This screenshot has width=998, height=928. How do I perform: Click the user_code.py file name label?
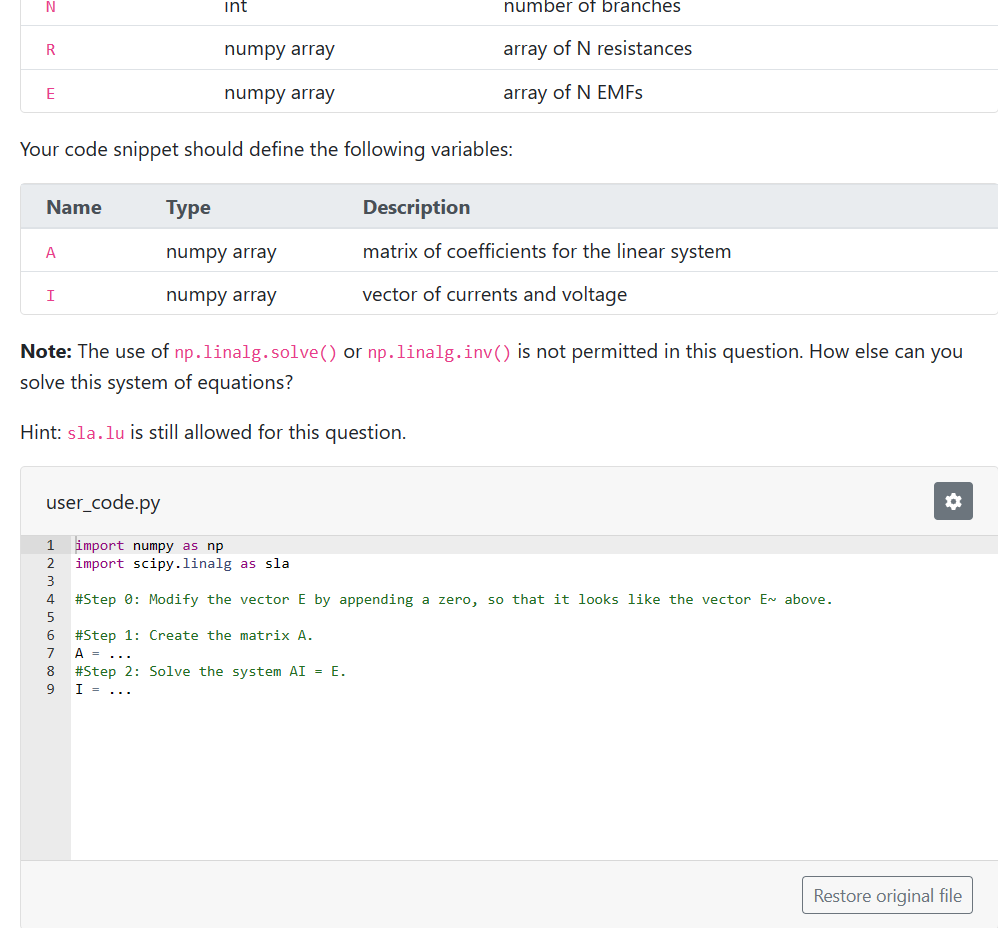tap(103, 502)
